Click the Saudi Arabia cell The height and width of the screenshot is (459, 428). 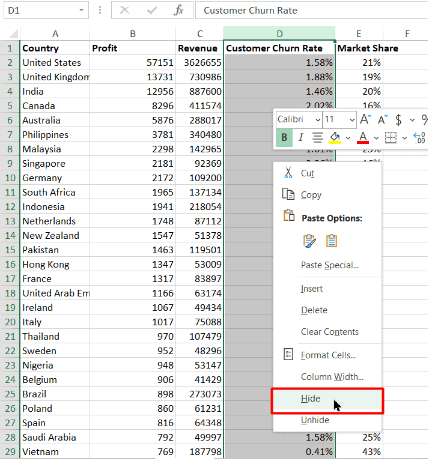[55, 437]
